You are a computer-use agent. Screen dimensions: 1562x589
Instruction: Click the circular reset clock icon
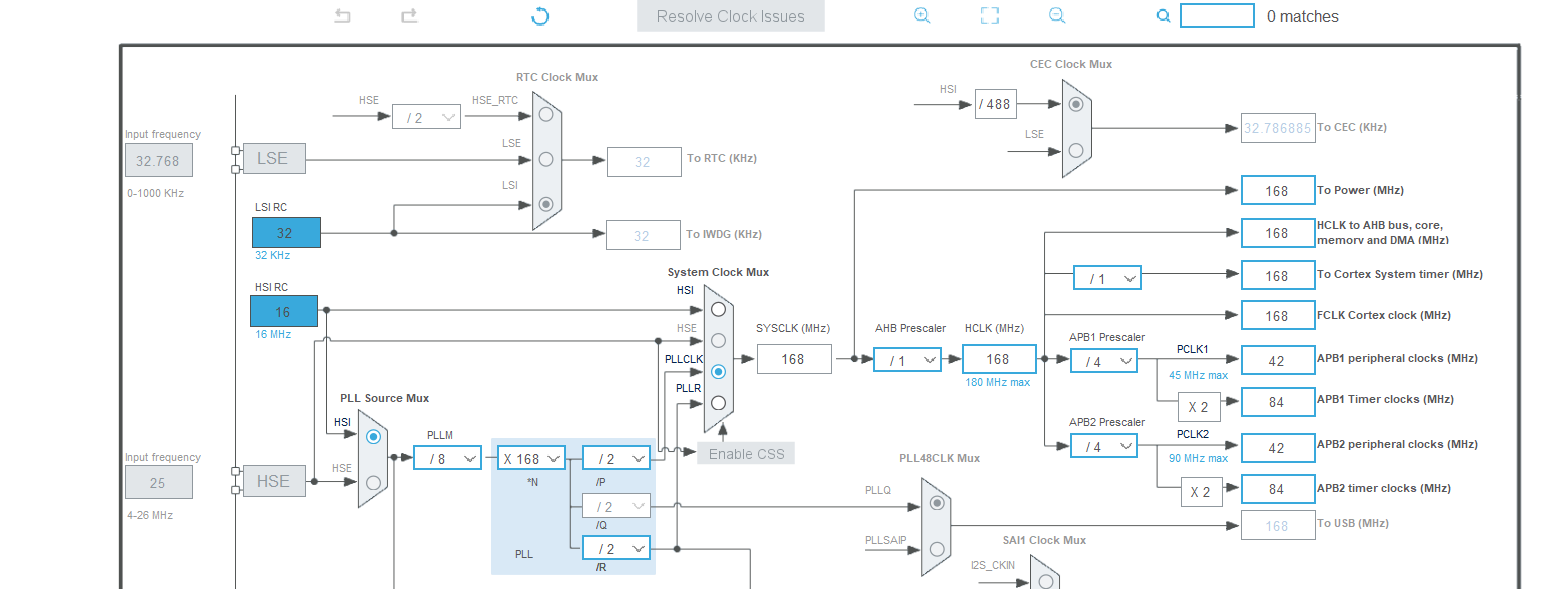pyautogui.click(x=540, y=16)
